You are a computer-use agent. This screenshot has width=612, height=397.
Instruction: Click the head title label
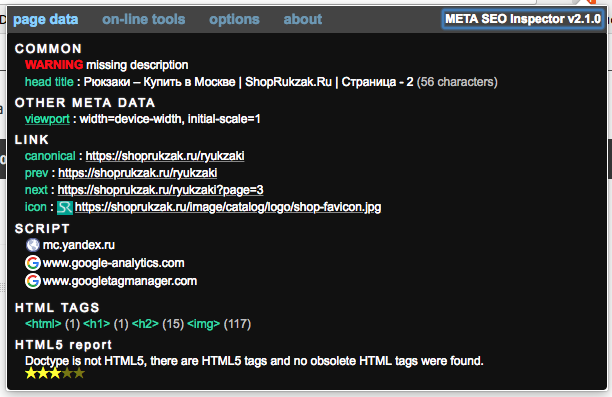click(49, 82)
